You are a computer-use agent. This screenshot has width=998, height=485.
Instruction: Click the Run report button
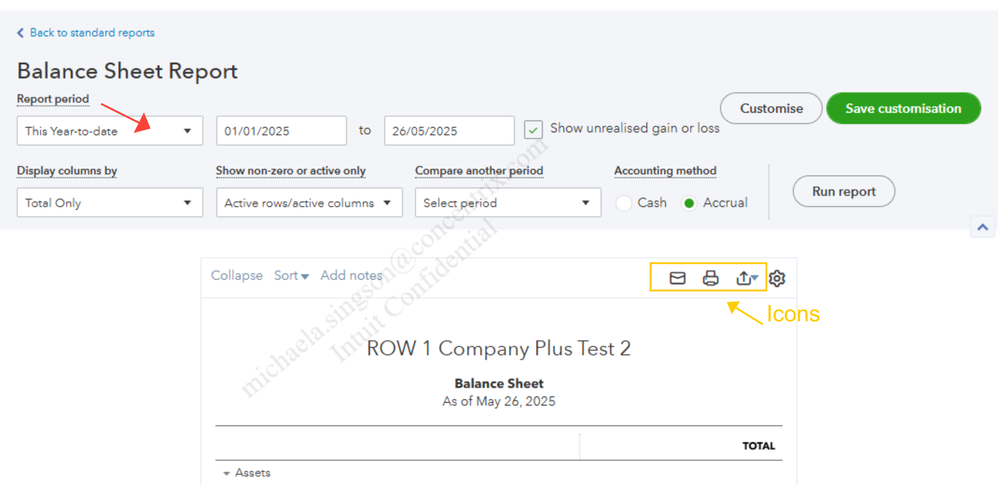(x=844, y=191)
